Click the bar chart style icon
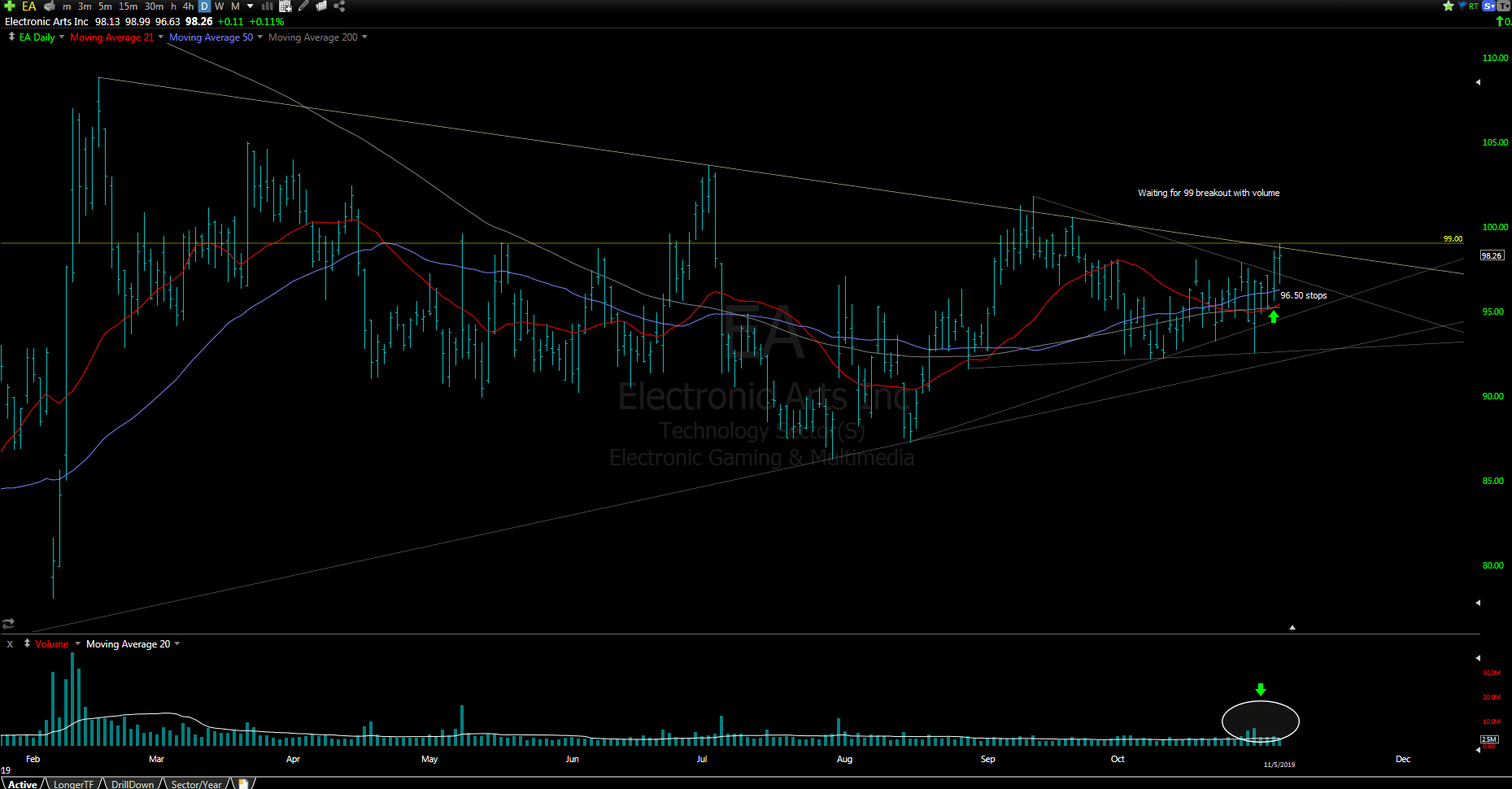This screenshot has height=789, width=1512. coord(267,6)
